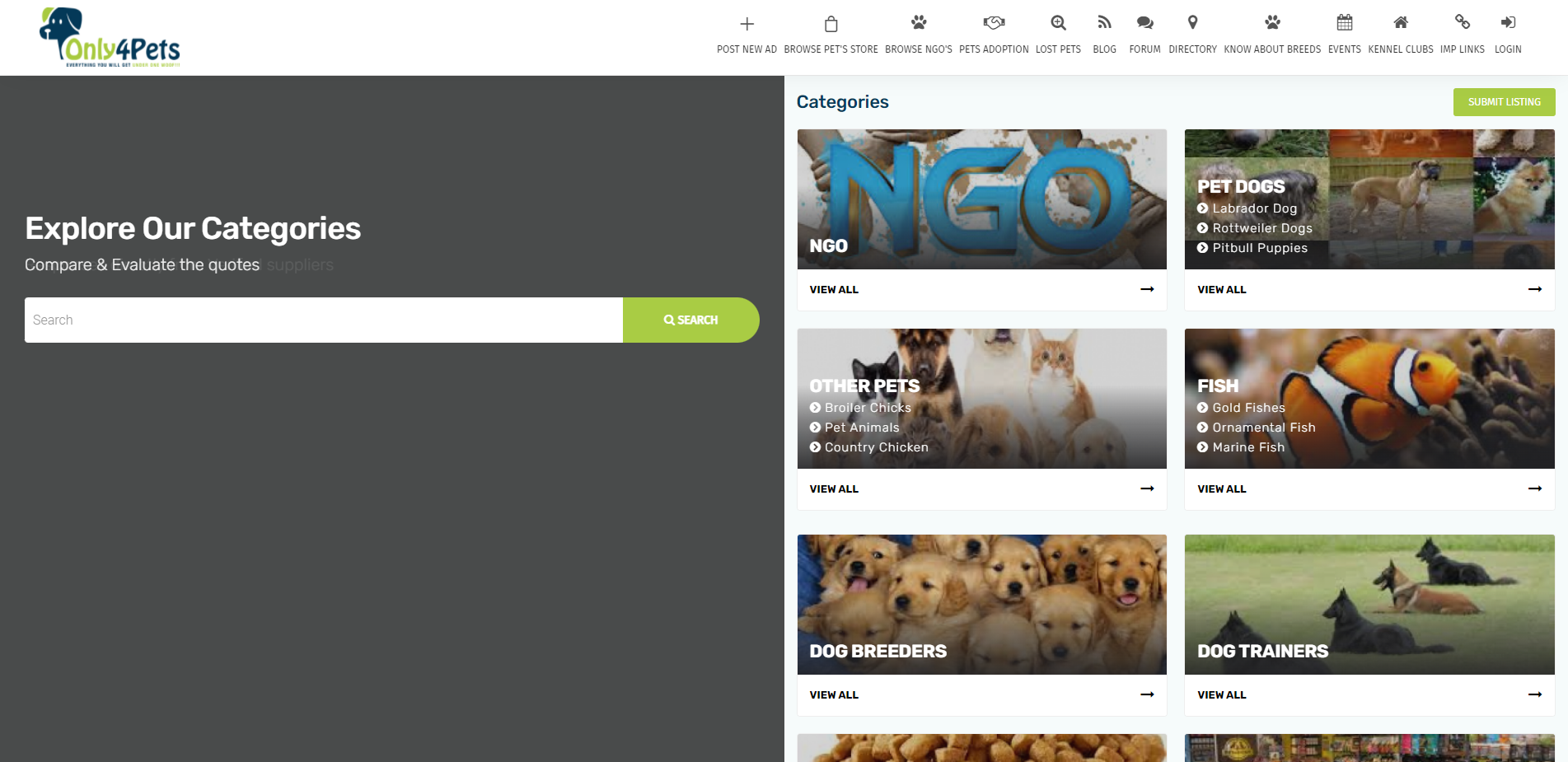
Task: Click the shopping bag icon for Pet's Store
Action: pyautogui.click(x=831, y=23)
